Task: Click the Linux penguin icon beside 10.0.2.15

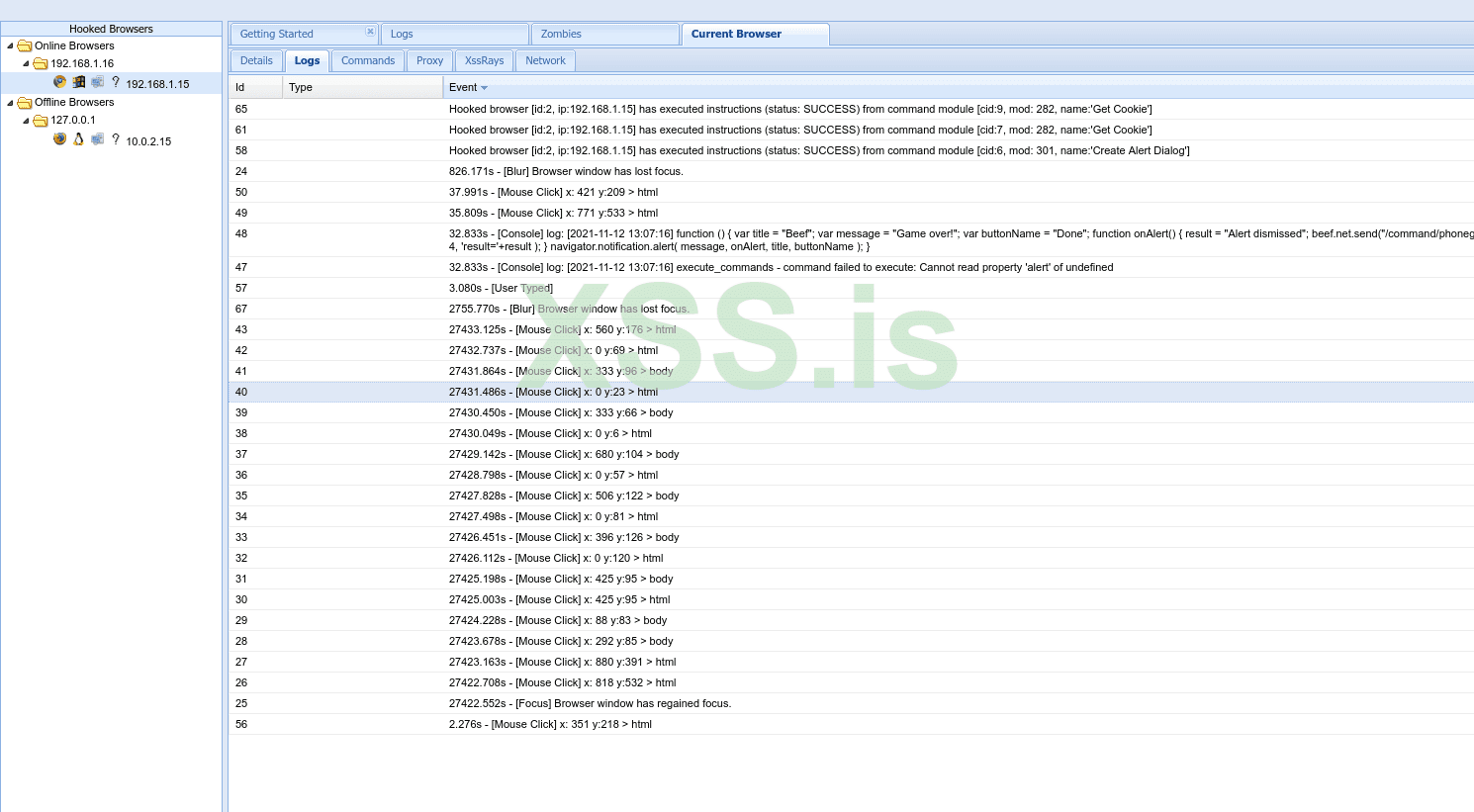Action: [79, 139]
